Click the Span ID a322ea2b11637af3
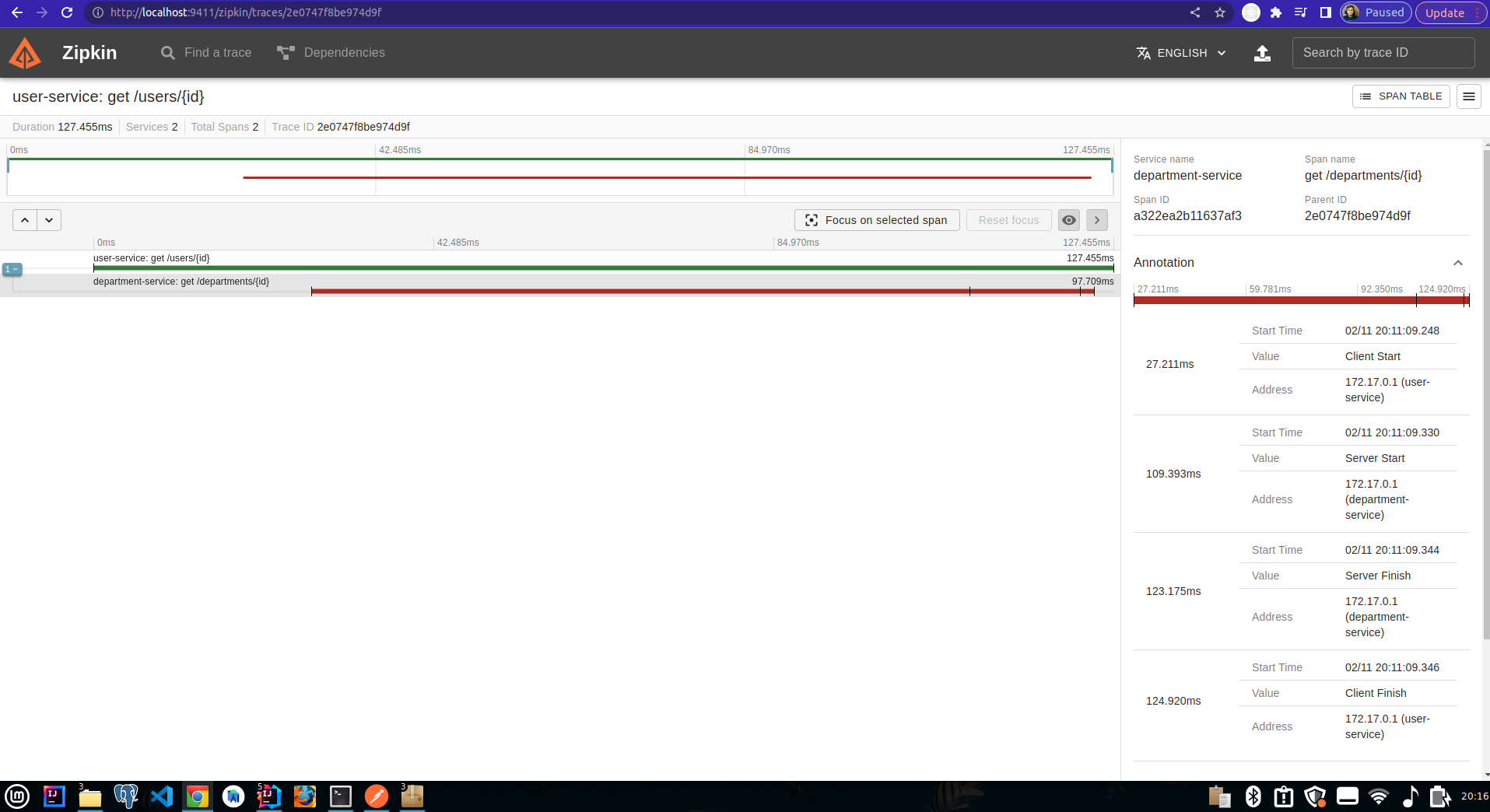This screenshot has width=1490, height=812. point(1187,216)
